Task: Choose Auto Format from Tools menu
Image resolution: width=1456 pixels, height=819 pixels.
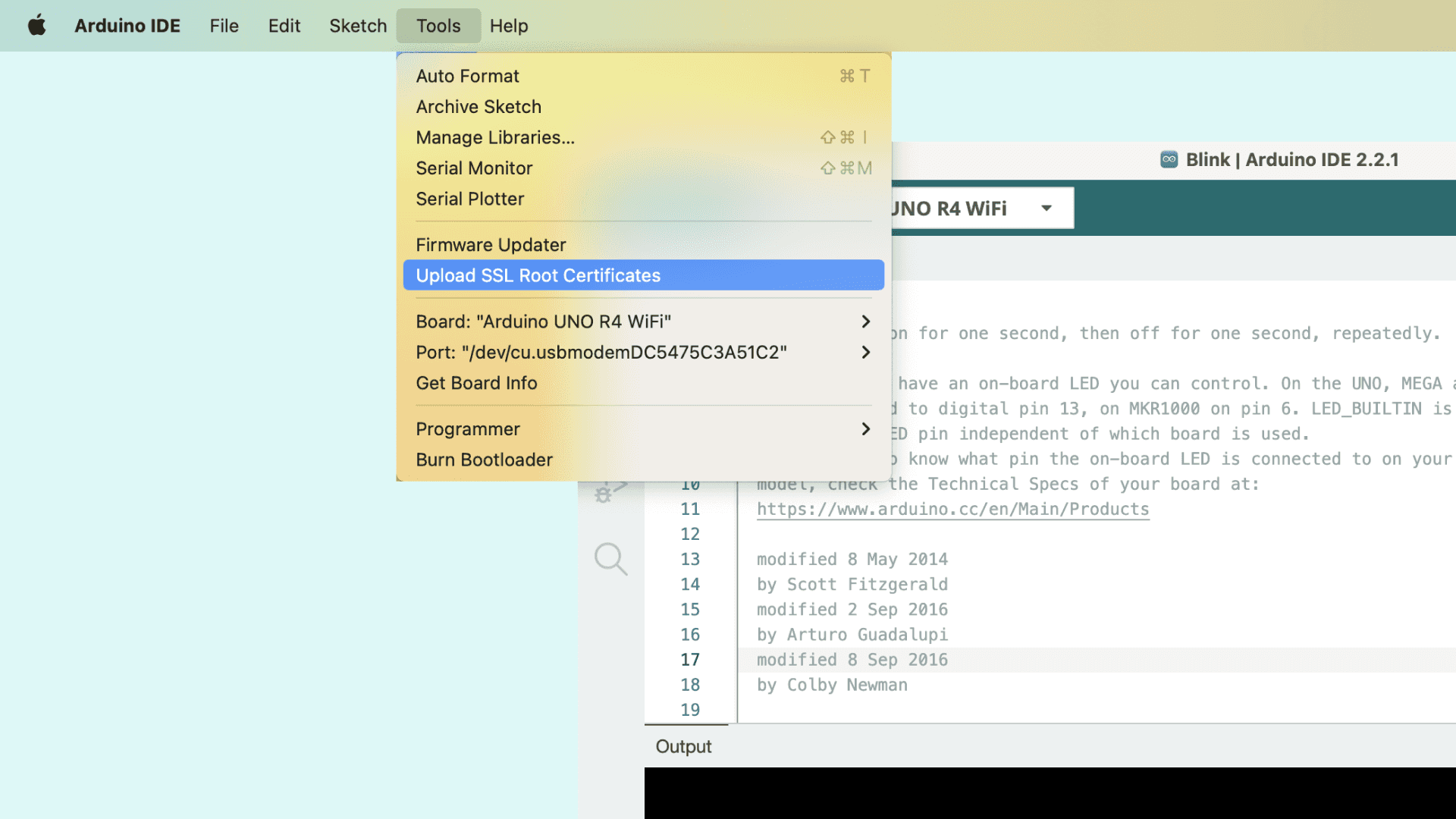Action: (467, 76)
